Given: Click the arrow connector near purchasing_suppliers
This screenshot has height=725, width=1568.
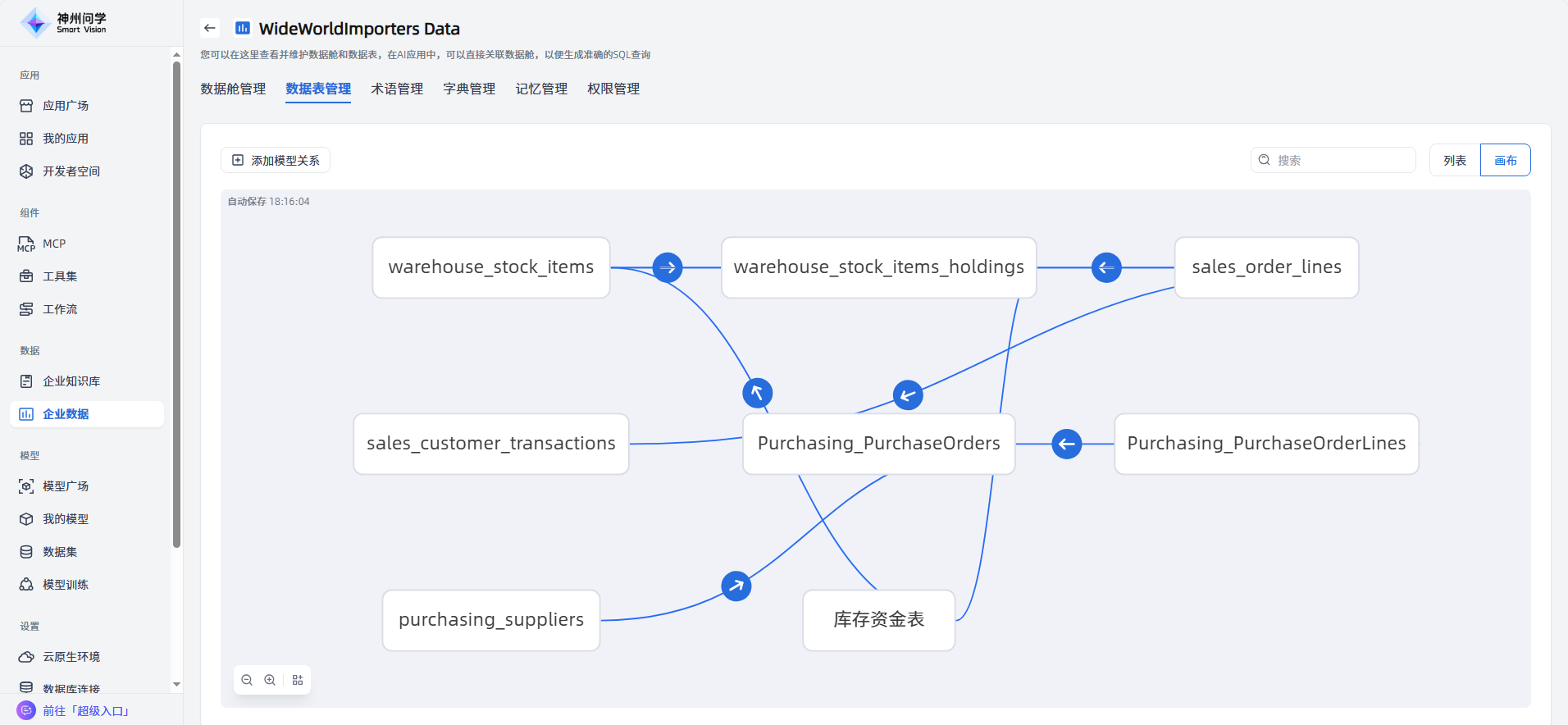Looking at the screenshot, I should 736,586.
